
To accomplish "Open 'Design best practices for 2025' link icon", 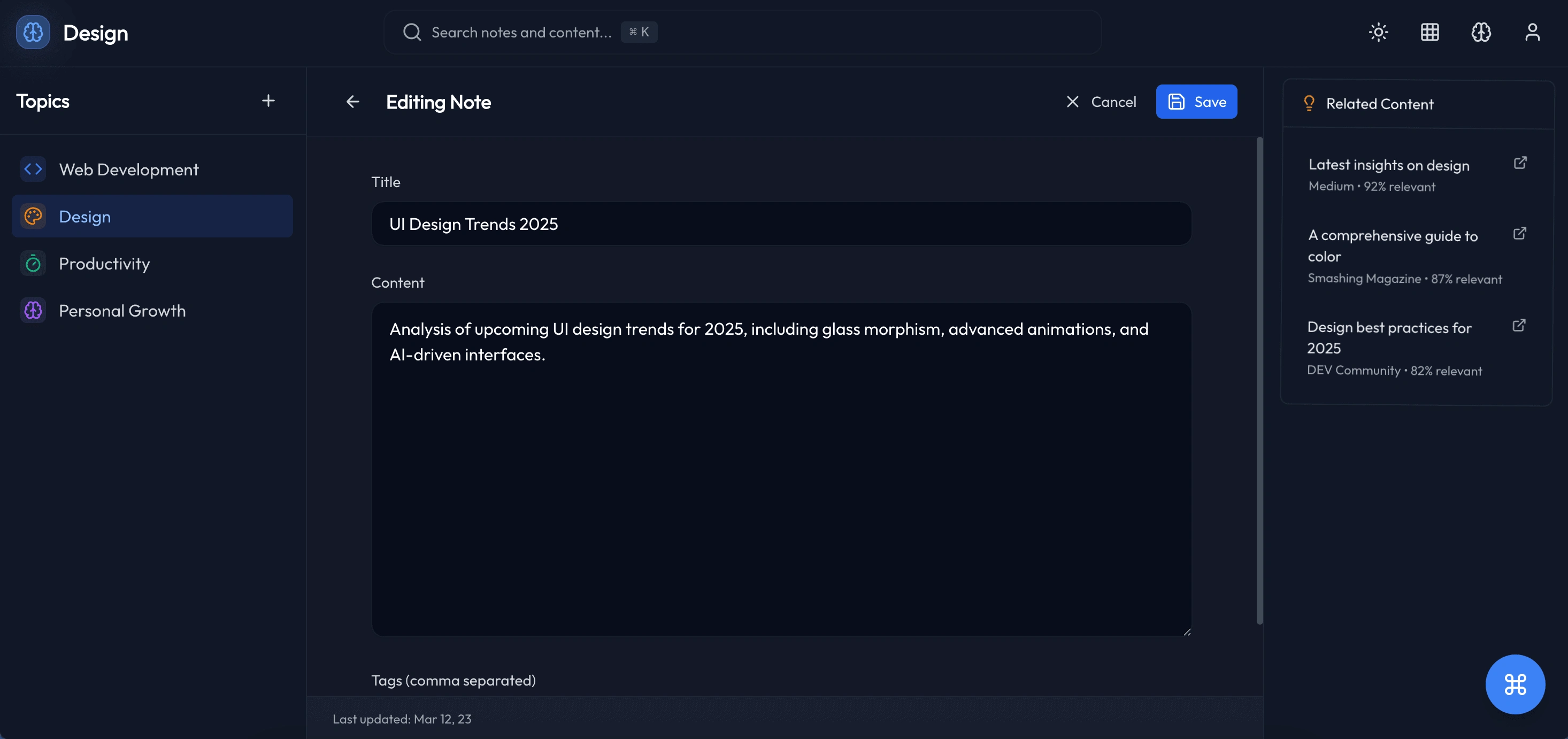I will tap(1519, 326).
